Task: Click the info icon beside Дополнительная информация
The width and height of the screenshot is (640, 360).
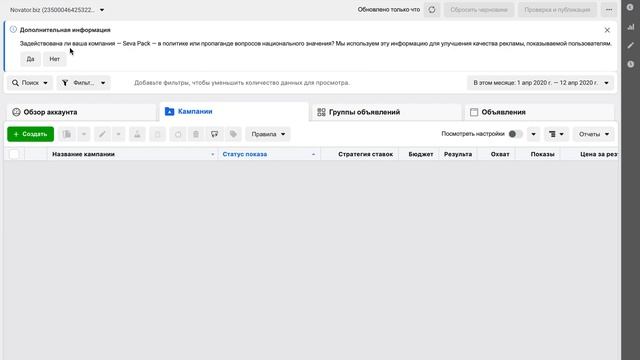Action: [13, 29]
